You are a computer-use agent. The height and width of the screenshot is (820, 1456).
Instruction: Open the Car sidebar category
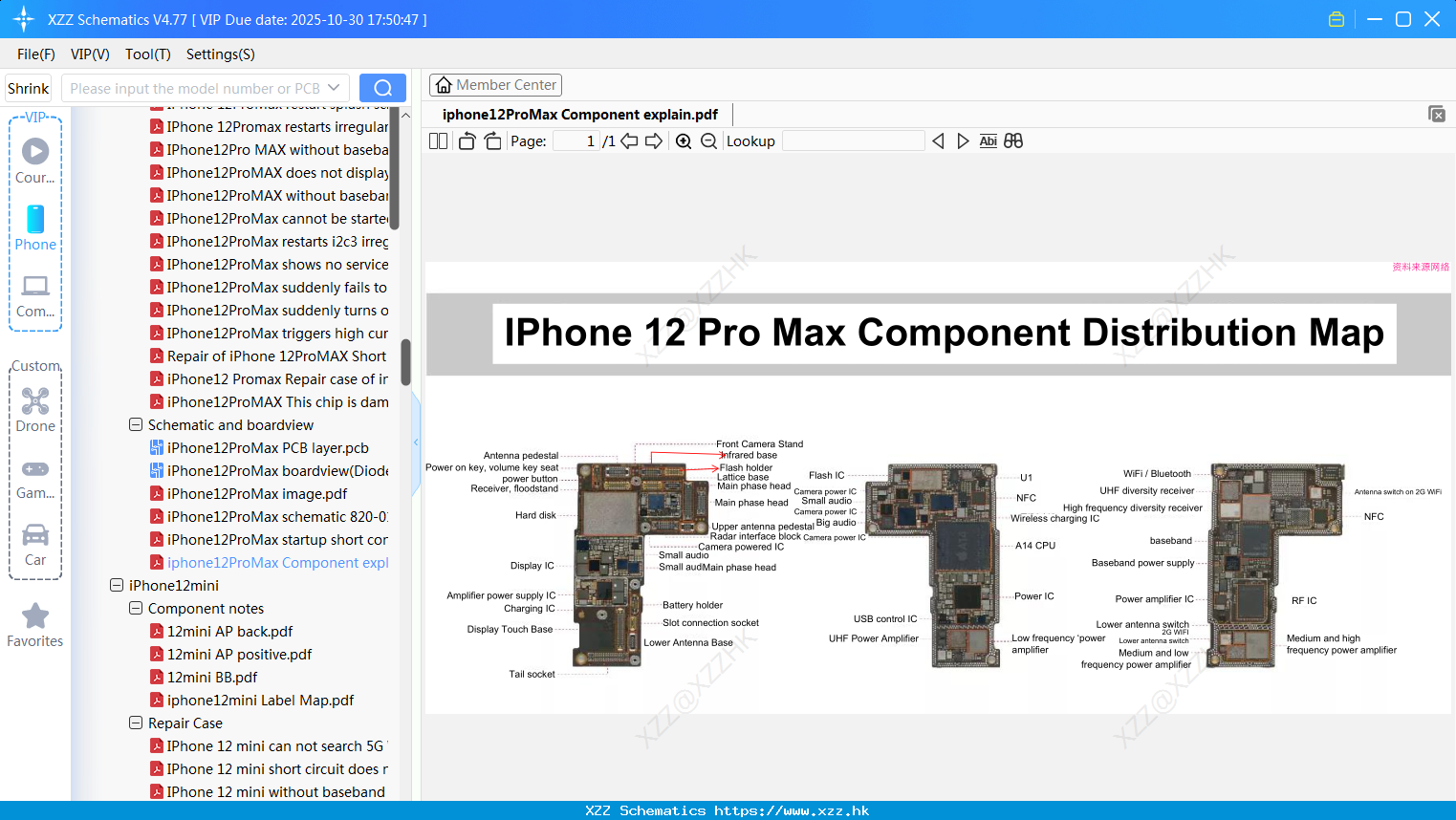click(x=35, y=545)
